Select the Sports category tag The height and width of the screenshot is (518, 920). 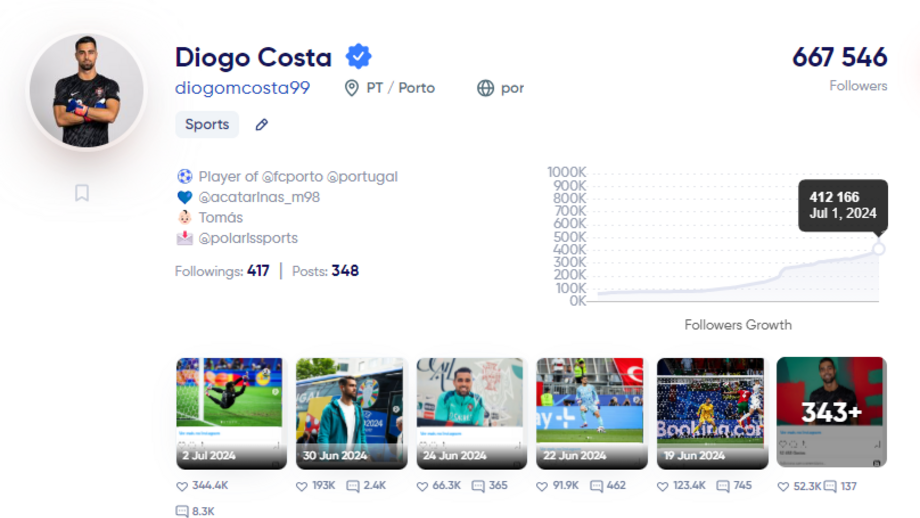[207, 125]
